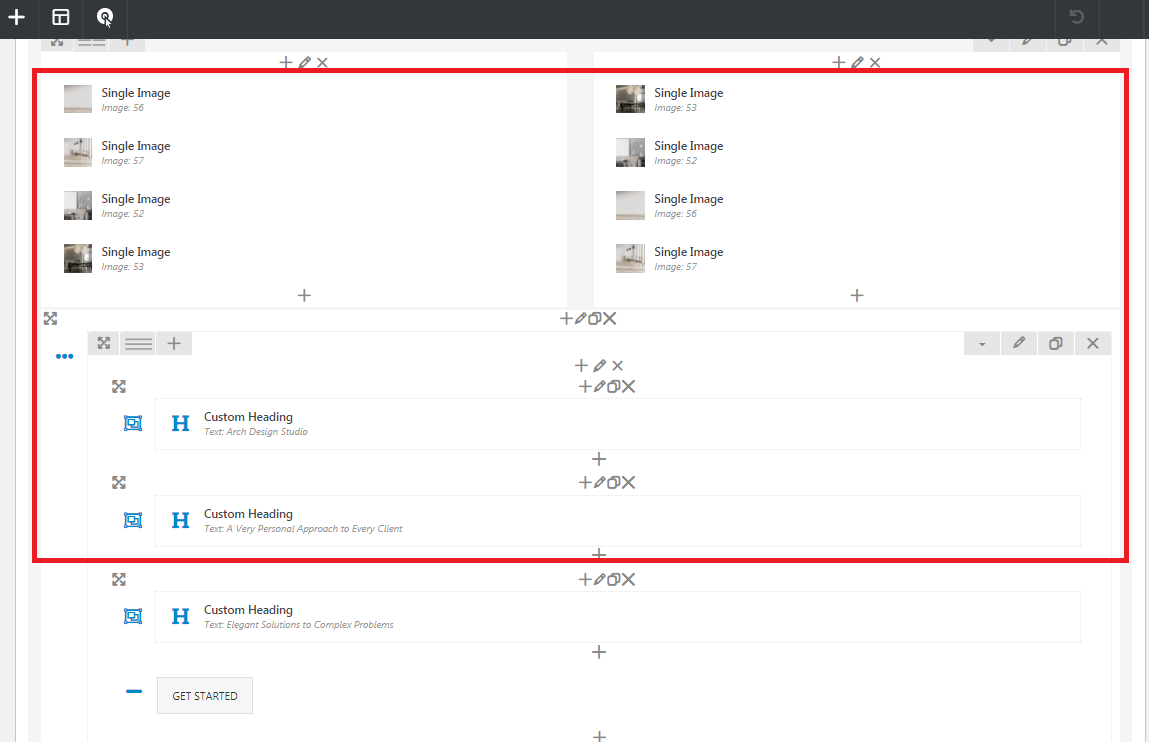Click thumbnail of Image 56 in left column
Image resolution: width=1149 pixels, height=742 pixels.
pyautogui.click(x=78, y=99)
